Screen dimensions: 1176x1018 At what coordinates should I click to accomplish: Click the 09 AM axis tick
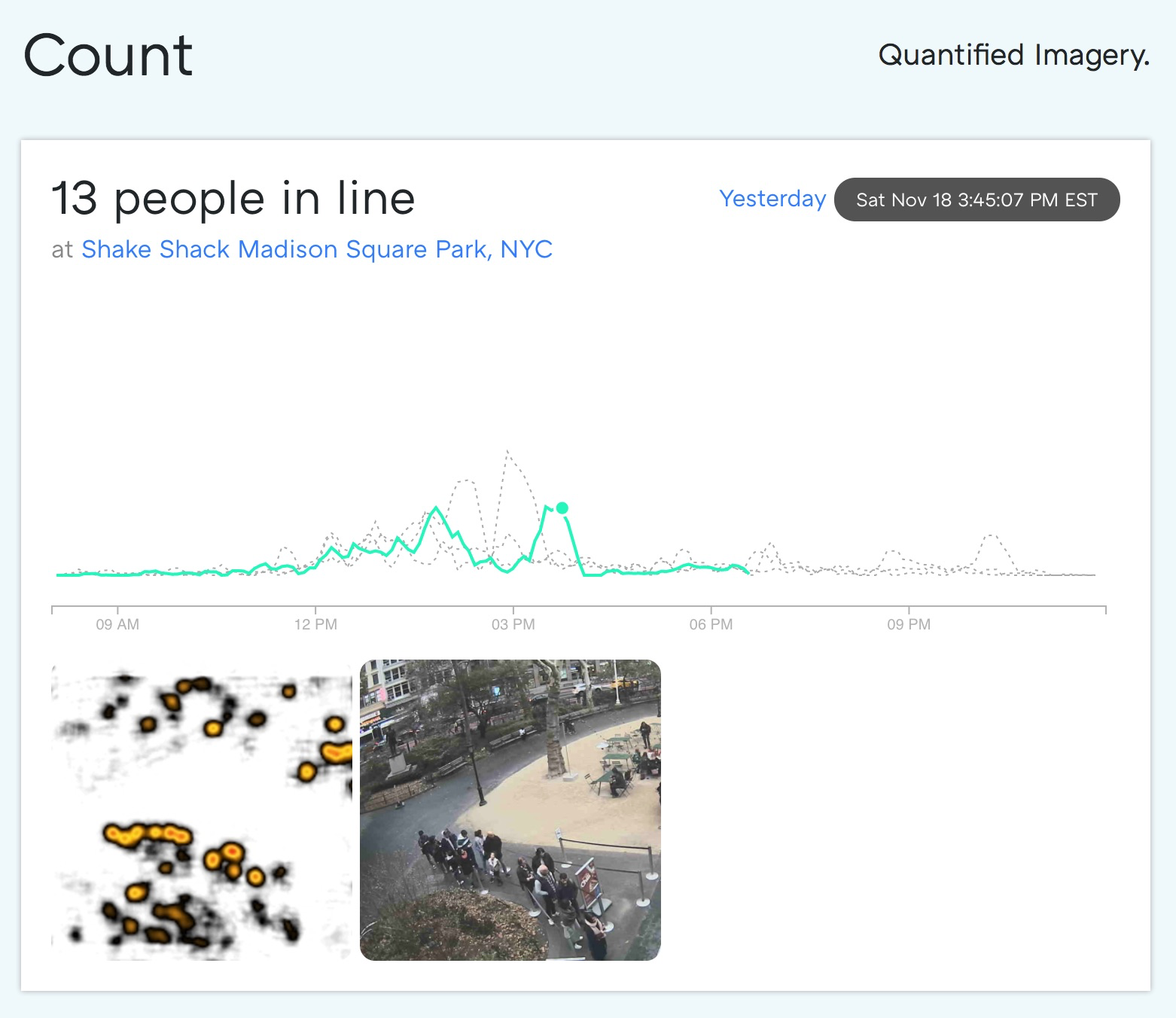coord(117,624)
